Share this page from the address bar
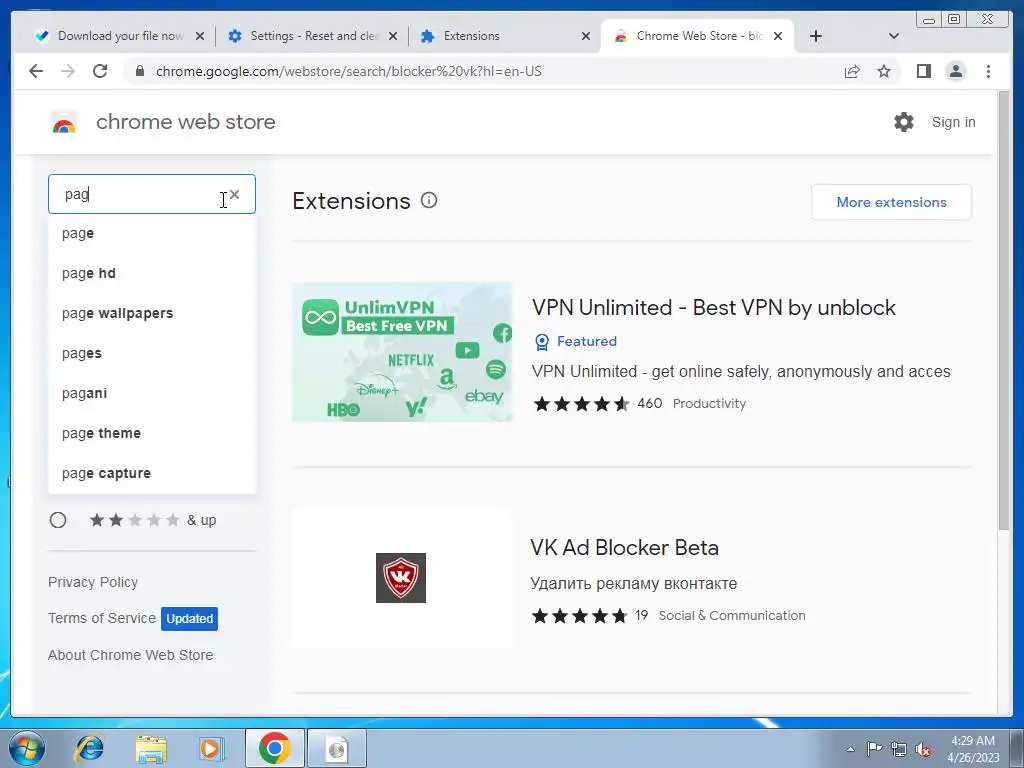Screen dimensions: 1024x768 click(x=852, y=71)
